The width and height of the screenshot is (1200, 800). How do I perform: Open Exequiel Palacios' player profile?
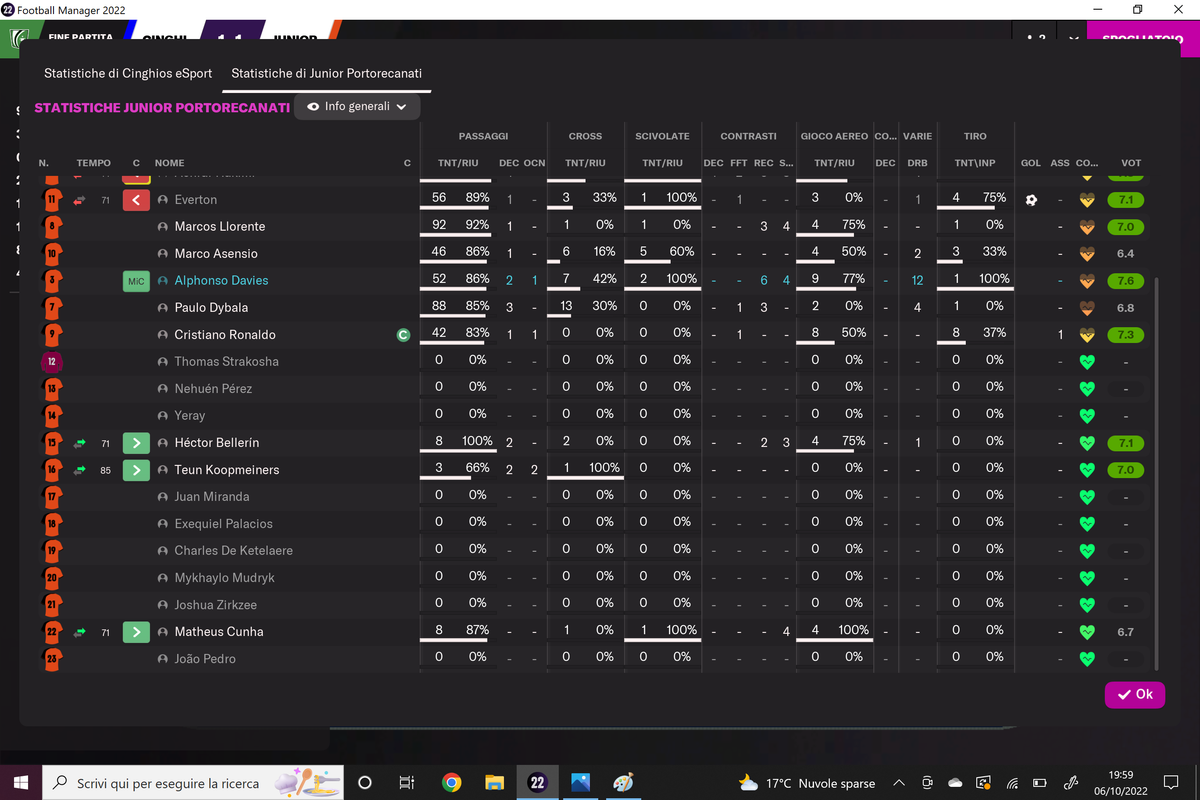click(223, 524)
